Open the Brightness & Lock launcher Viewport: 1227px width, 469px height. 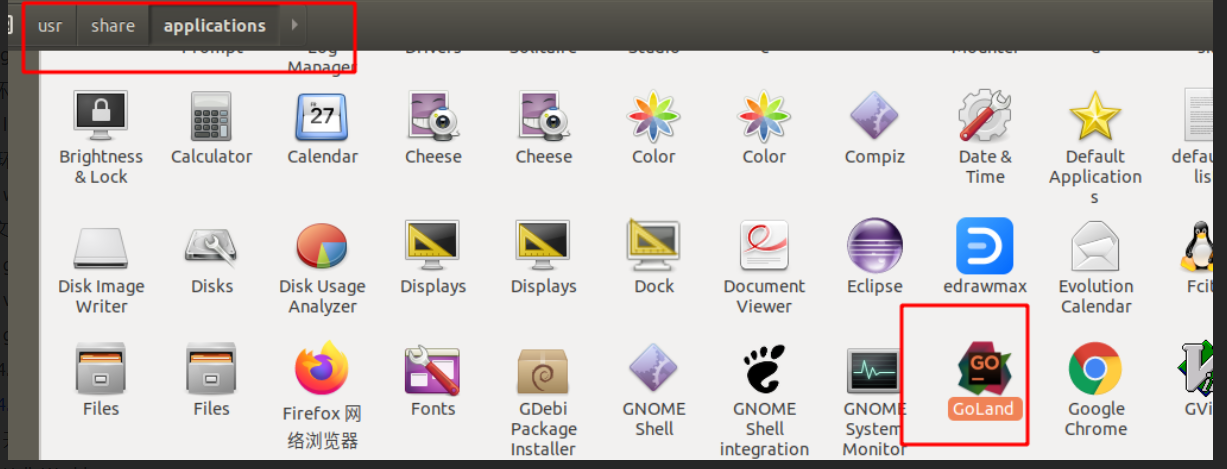point(100,117)
